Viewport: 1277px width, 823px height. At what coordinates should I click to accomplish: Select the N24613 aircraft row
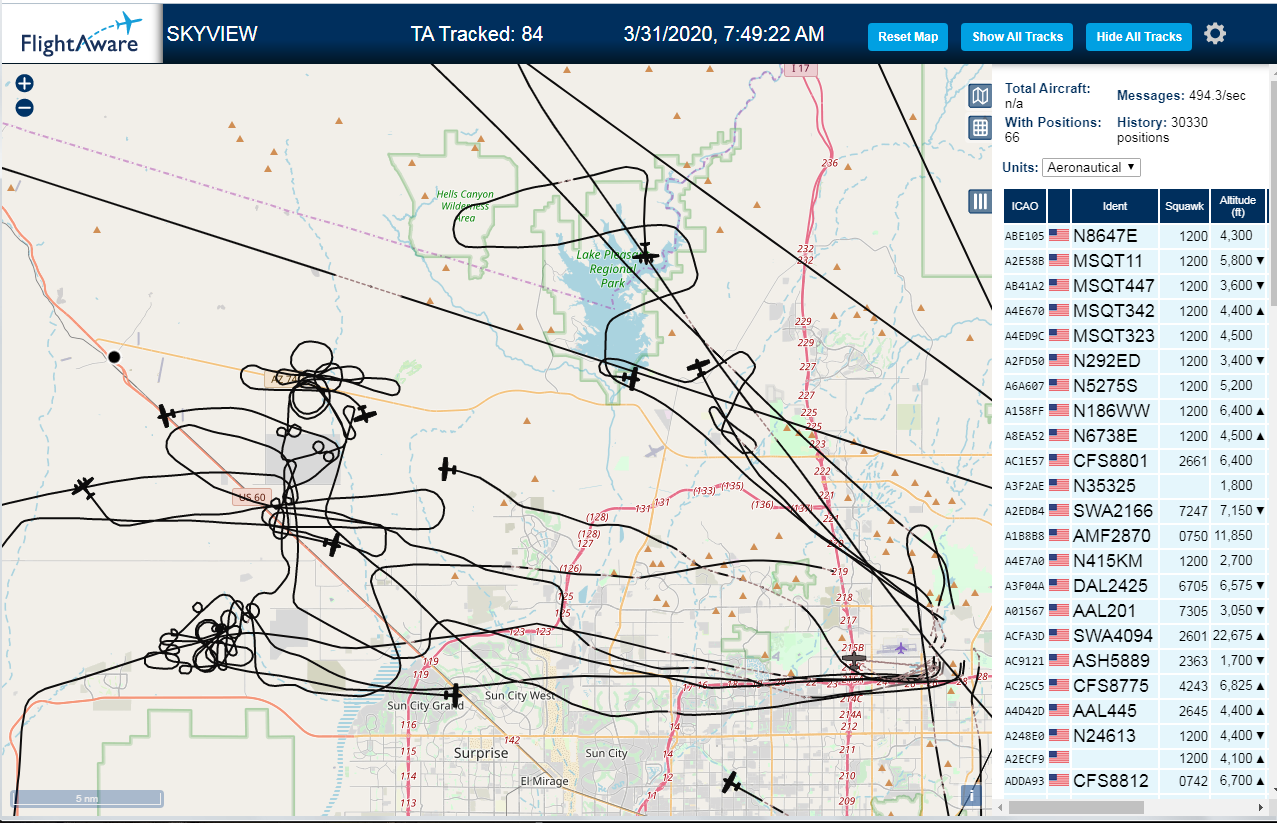[1136, 736]
